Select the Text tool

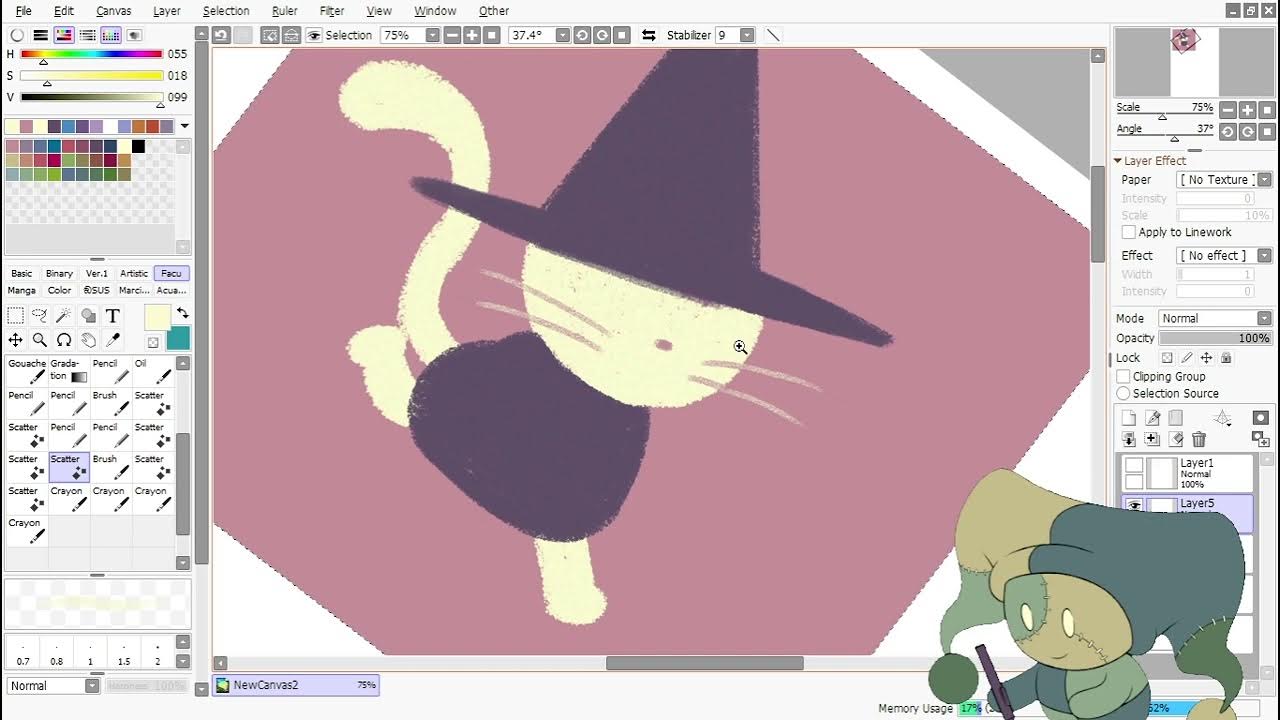[x=112, y=316]
